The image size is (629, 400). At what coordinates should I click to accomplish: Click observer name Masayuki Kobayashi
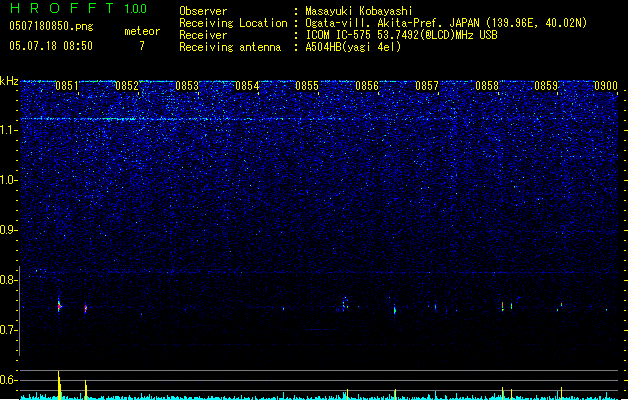tap(359, 11)
